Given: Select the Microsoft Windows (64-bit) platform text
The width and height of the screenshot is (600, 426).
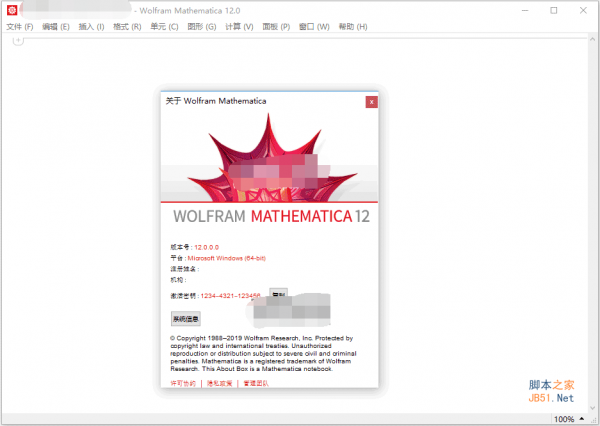Looking at the screenshot, I should click(x=227, y=258).
